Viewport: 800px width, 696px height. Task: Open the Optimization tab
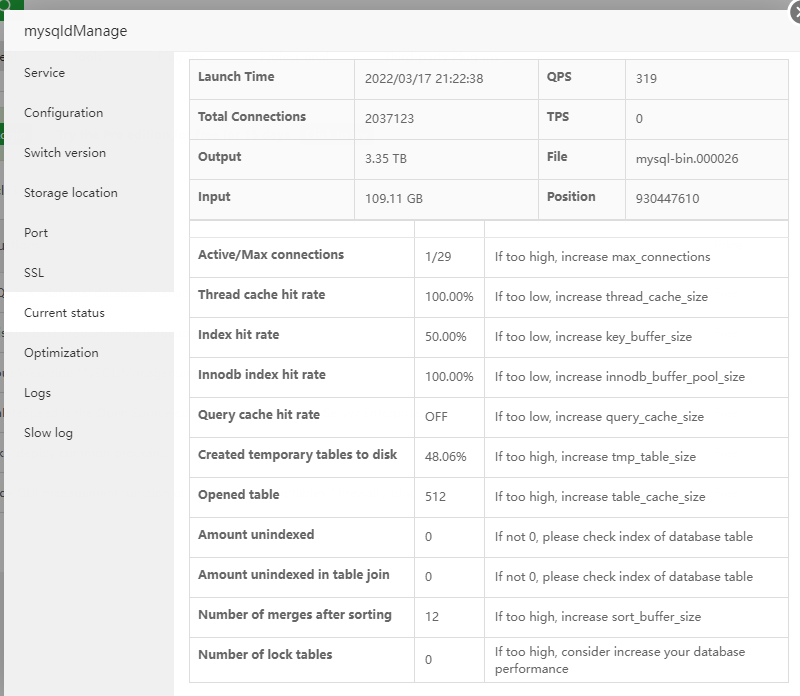(x=61, y=353)
